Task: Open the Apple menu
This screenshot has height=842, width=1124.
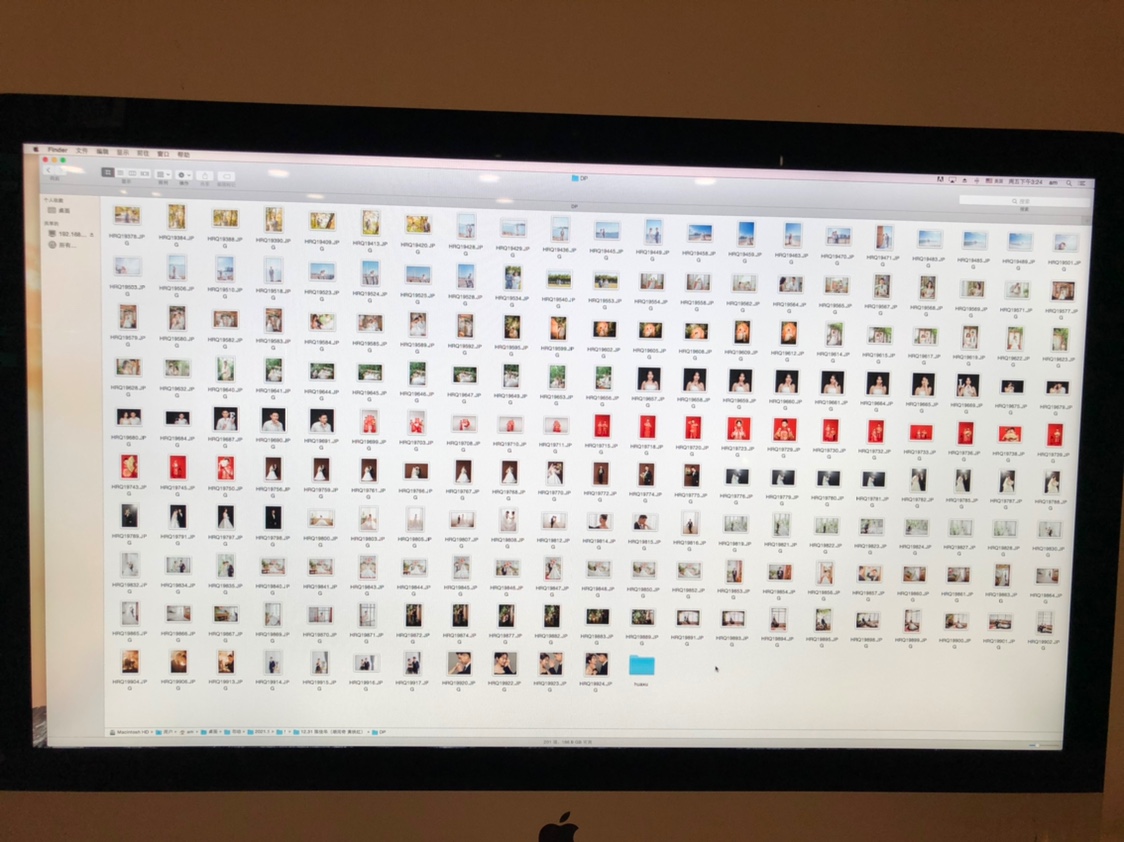Action: pyautogui.click(x=37, y=150)
